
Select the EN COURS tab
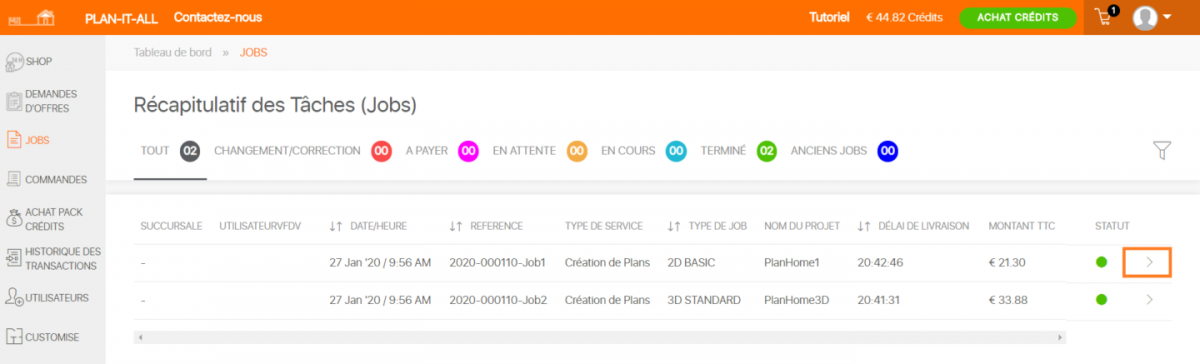(643, 151)
